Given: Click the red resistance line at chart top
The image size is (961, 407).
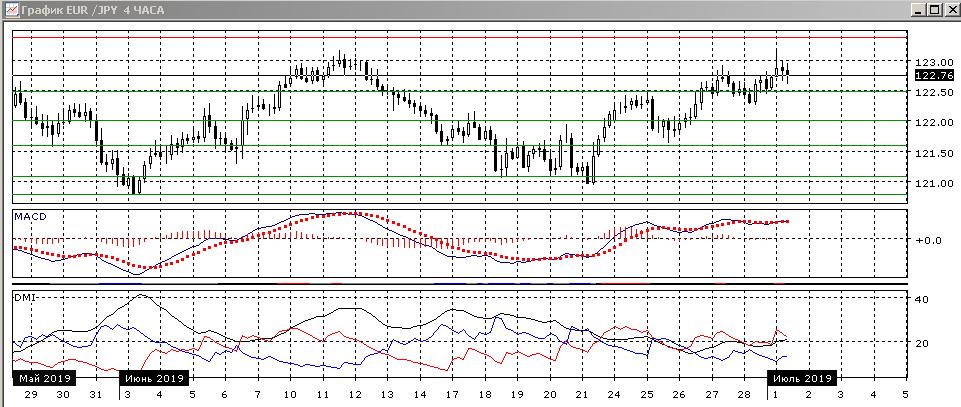Looking at the screenshot, I should tap(460, 36).
